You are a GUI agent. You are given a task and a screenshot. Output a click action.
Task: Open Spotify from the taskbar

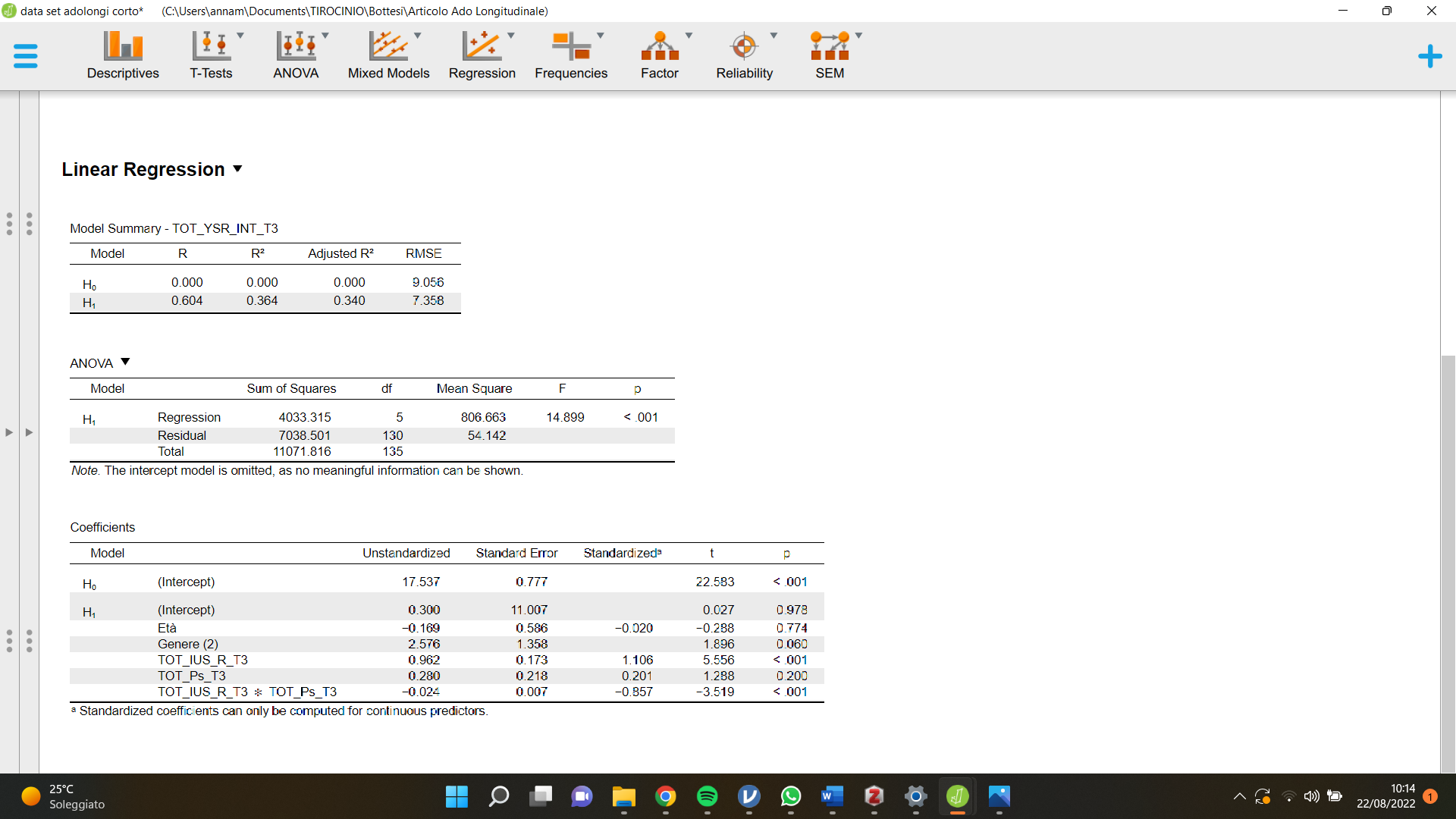(x=707, y=796)
